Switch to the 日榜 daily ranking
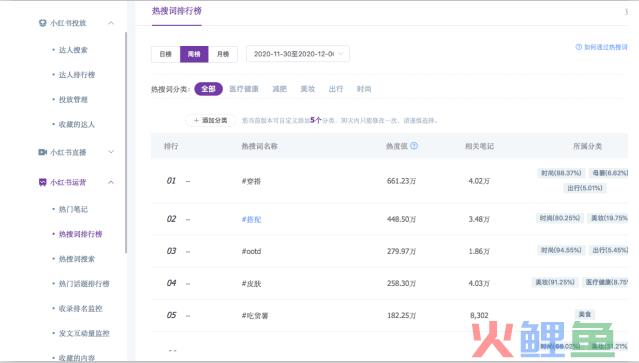This screenshot has height=363, width=639. point(165,54)
